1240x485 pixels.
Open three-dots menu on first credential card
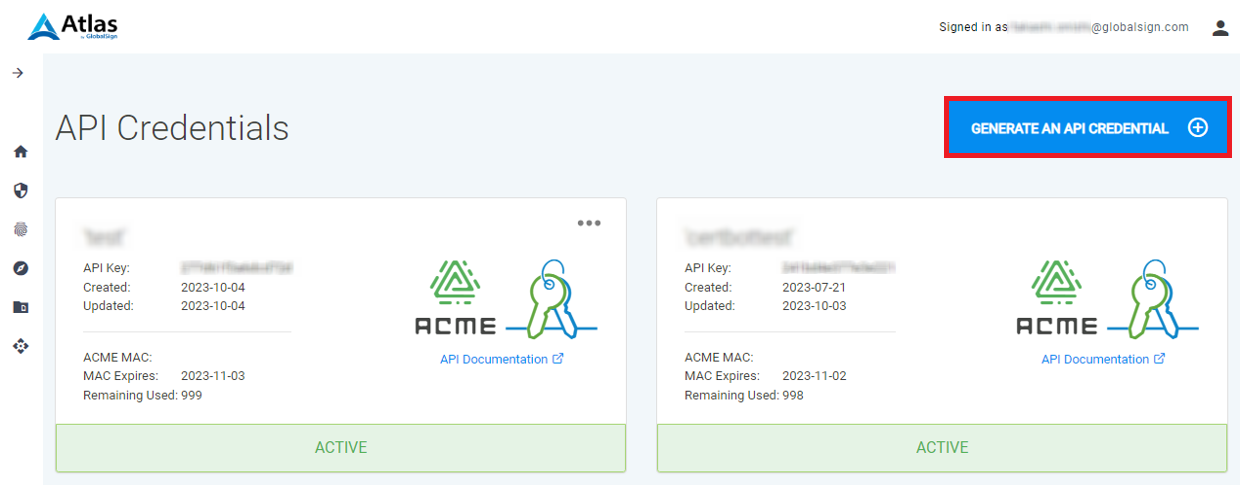tap(589, 223)
